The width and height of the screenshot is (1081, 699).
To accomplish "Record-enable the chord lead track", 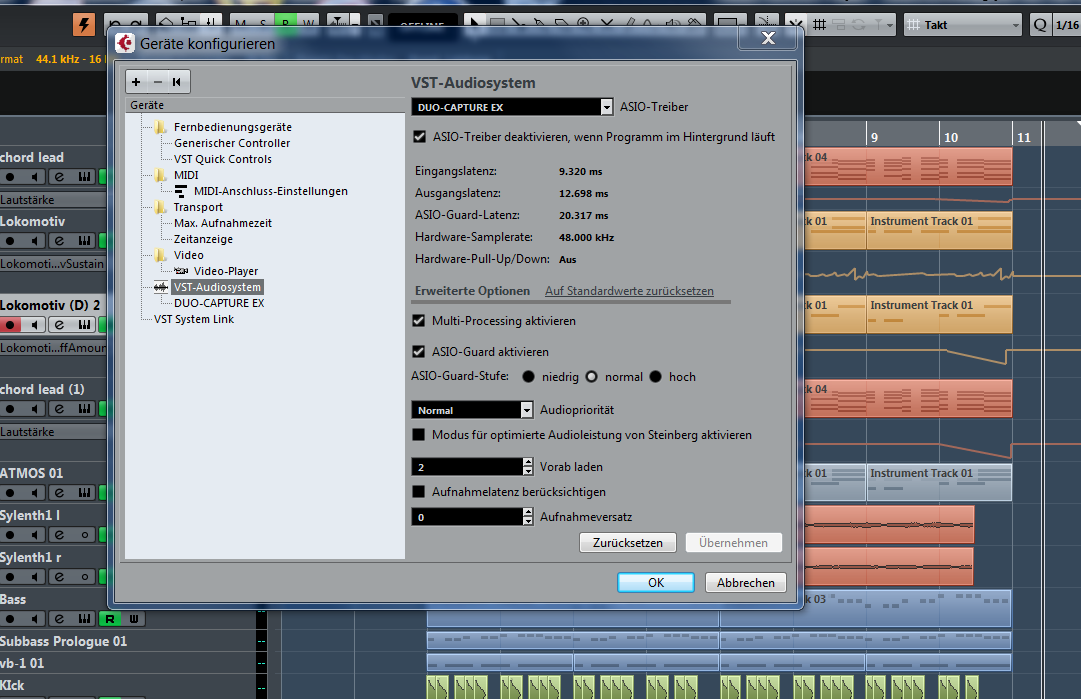I will click(x=10, y=177).
